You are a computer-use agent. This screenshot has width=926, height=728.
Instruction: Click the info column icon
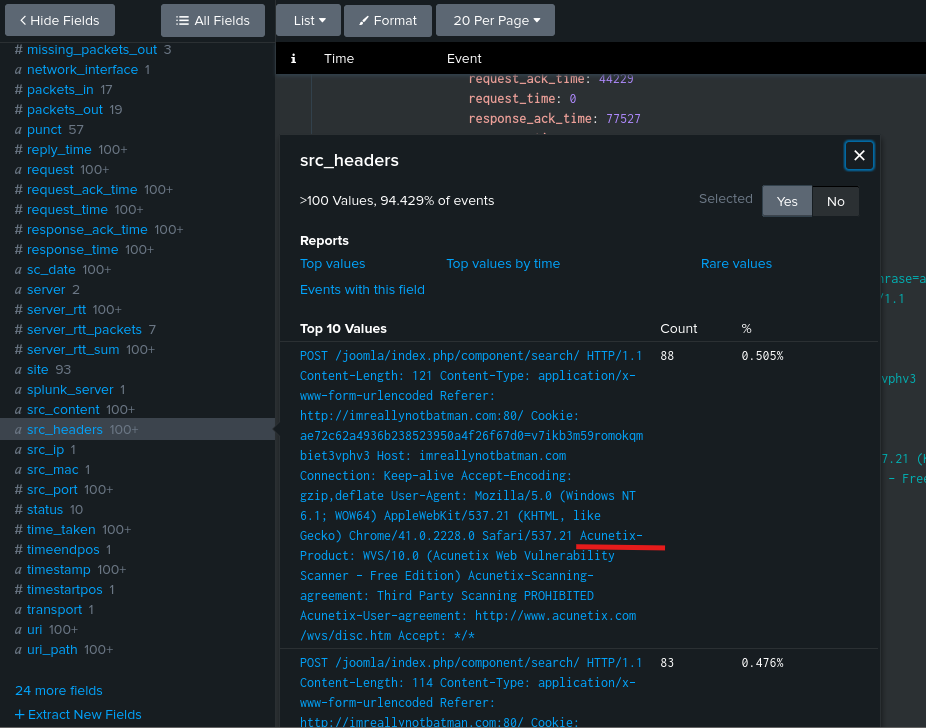coord(294,58)
